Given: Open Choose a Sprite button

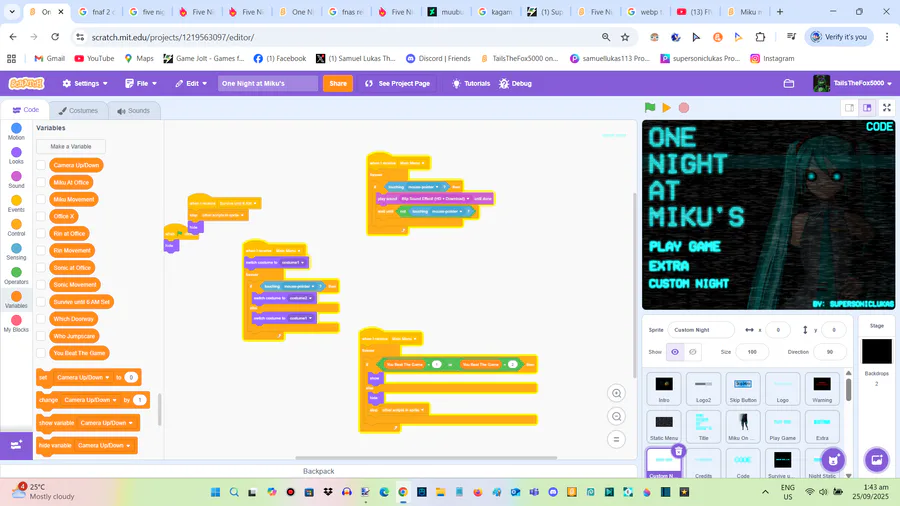Looking at the screenshot, I should point(833,460).
